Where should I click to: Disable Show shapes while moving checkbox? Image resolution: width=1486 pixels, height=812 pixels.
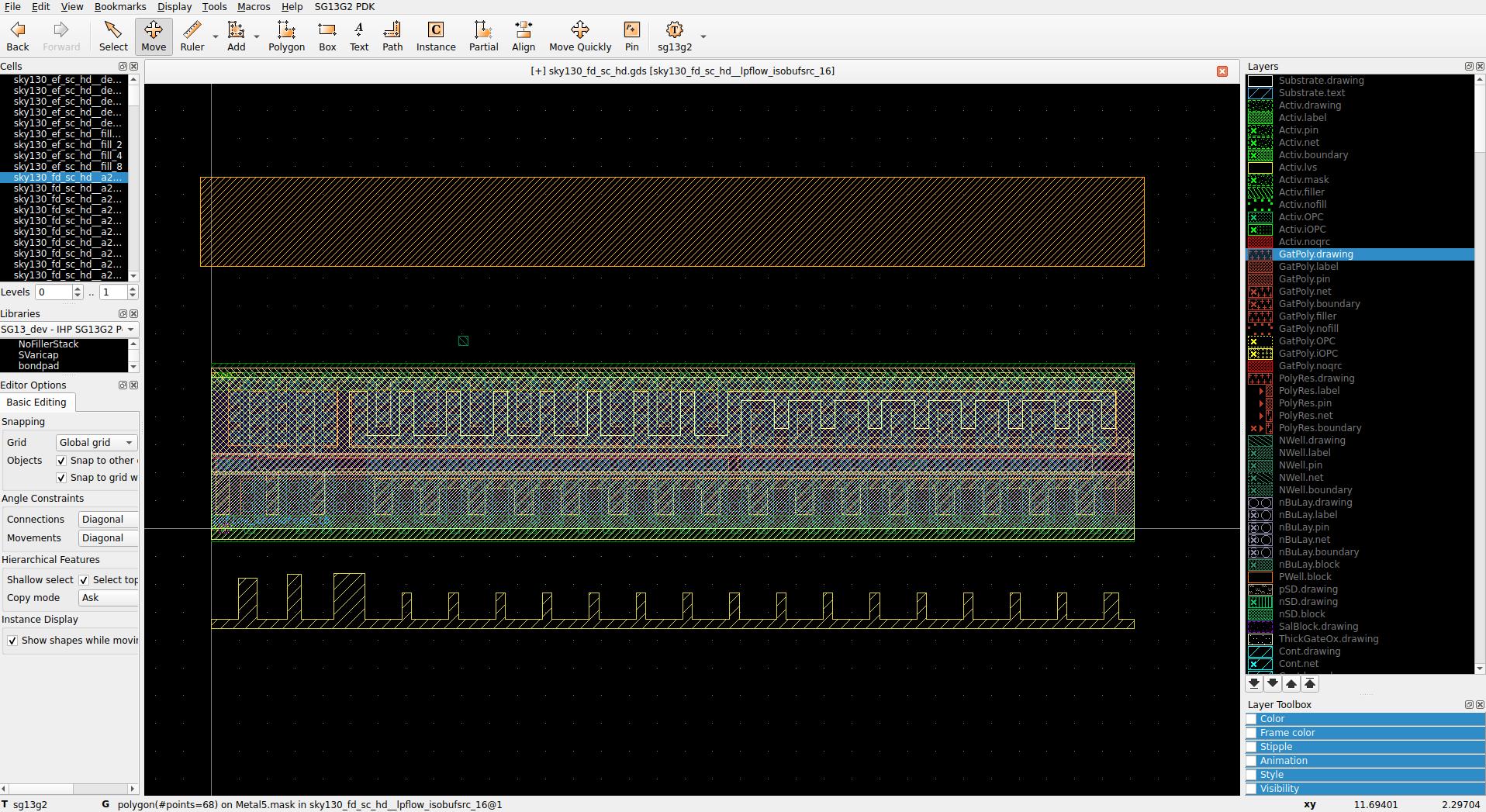tap(12, 641)
